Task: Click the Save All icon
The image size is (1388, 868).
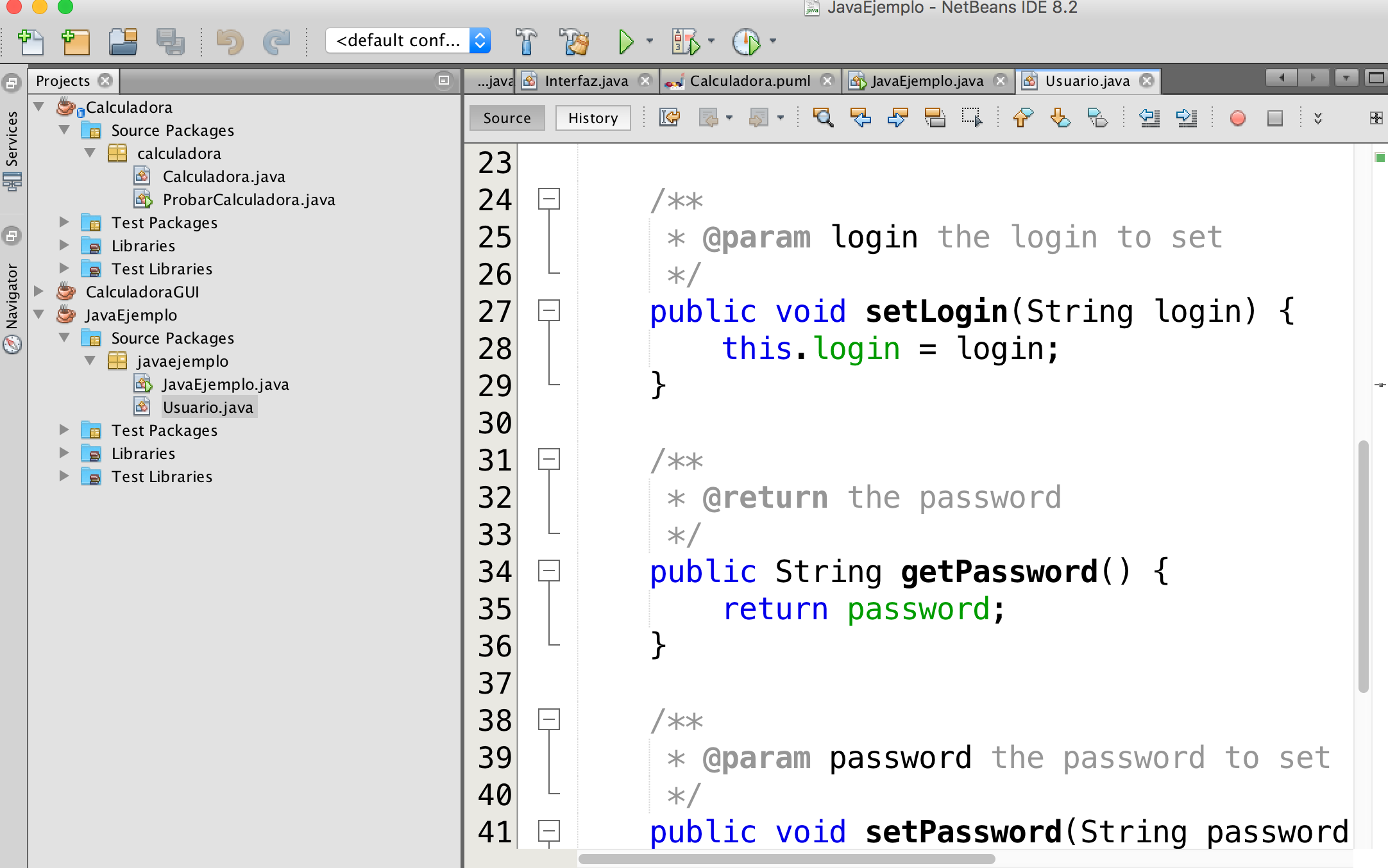Action: click(170, 41)
